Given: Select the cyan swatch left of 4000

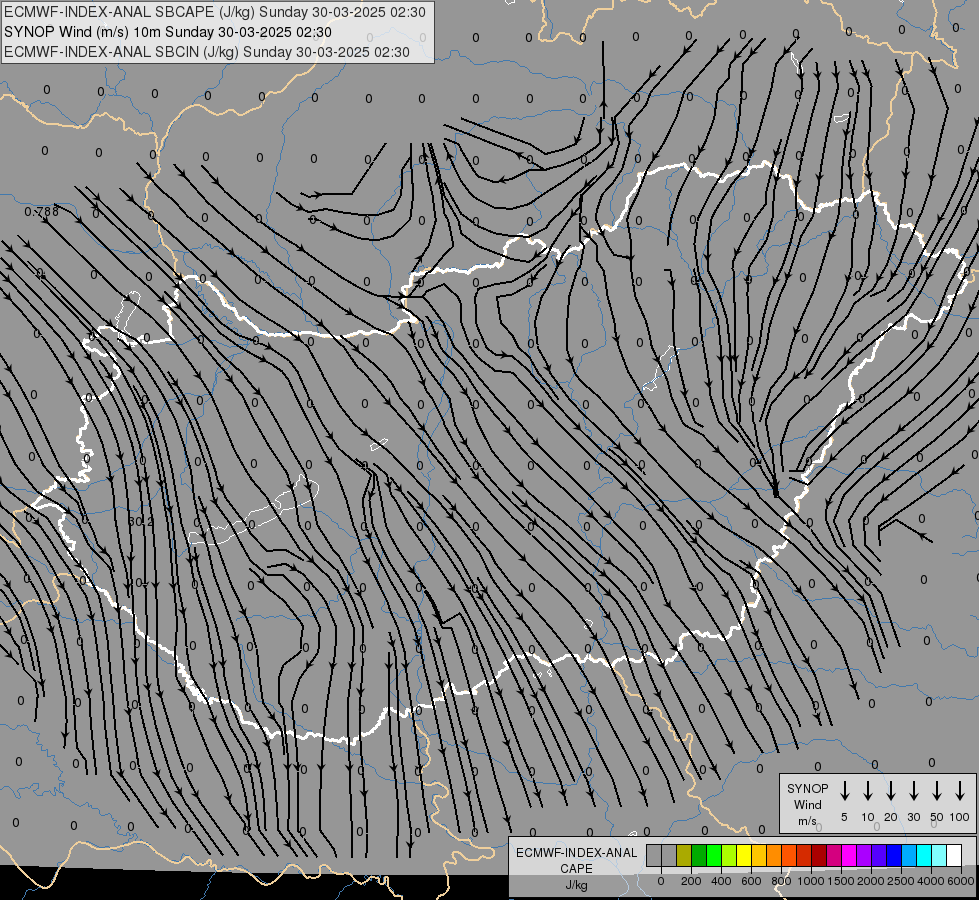Looking at the screenshot, I should [923, 855].
